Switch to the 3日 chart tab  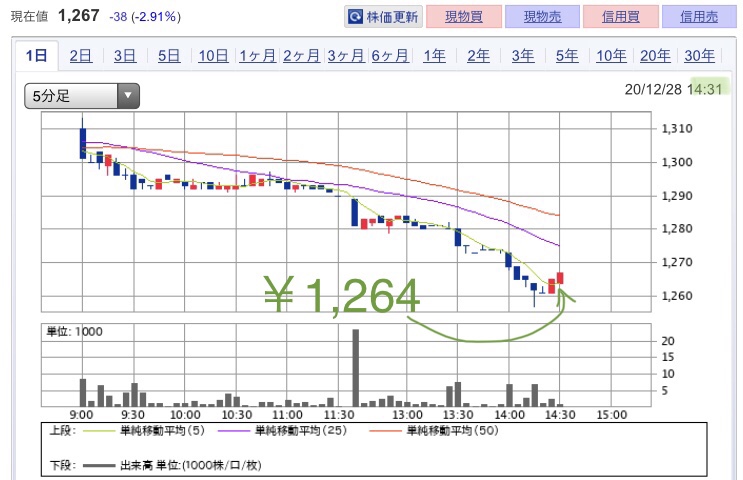(125, 56)
